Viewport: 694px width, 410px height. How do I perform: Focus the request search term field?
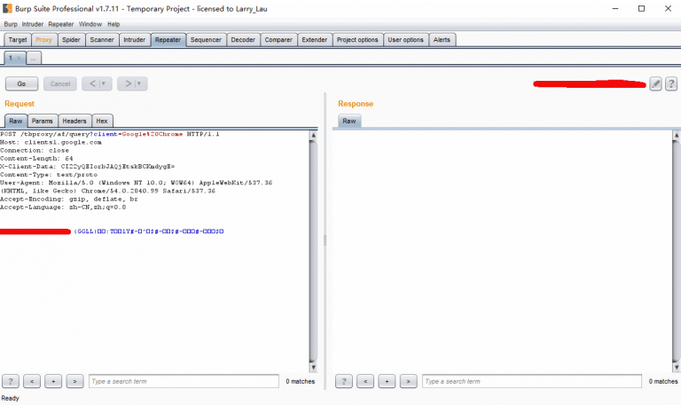pyautogui.click(x=184, y=381)
